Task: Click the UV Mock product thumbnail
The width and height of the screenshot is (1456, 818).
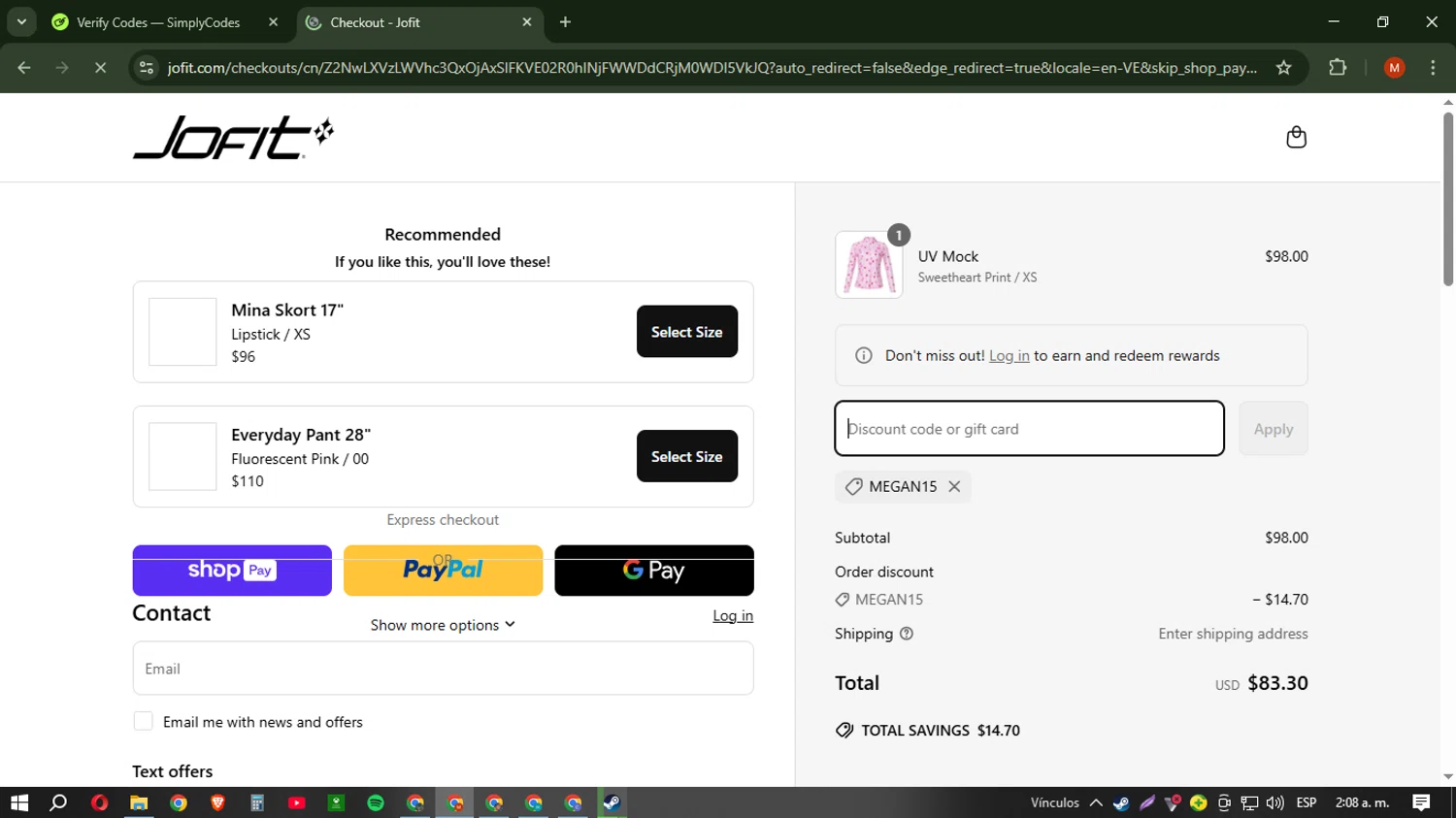Action: pyautogui.click(x=869, y=265)
